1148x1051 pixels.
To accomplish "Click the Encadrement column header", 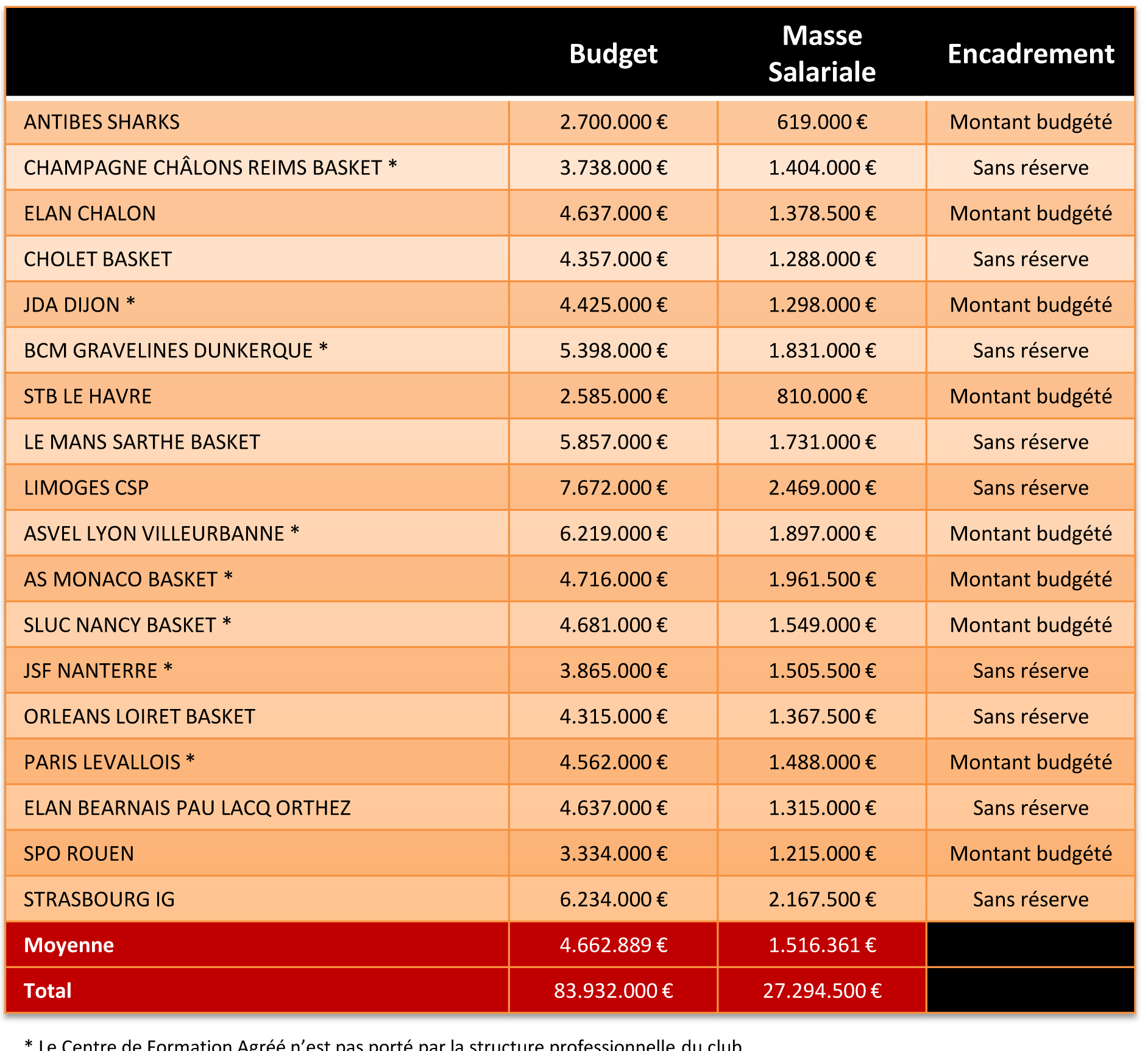I will click(x=1030, y=54).
